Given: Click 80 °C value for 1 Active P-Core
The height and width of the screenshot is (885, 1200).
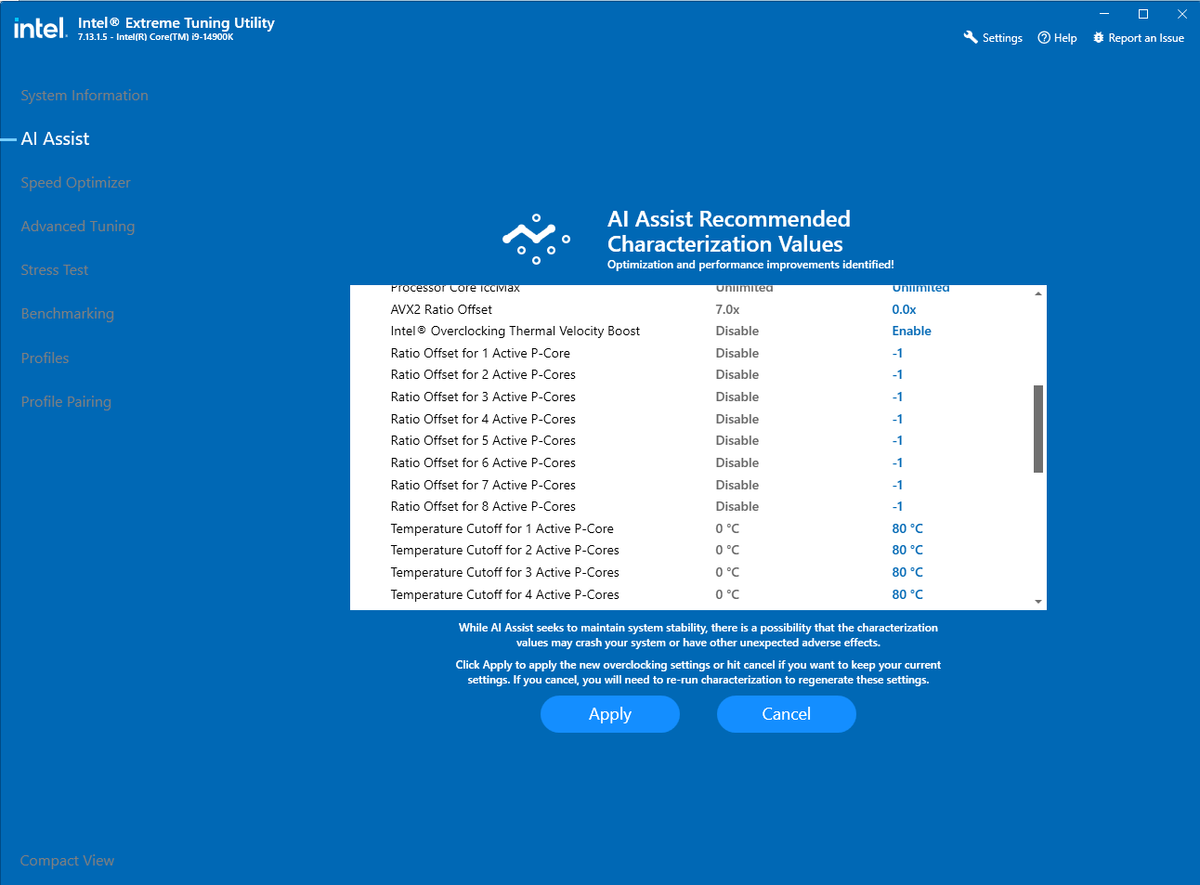Looking at the screenshot, I should (907, 529).
